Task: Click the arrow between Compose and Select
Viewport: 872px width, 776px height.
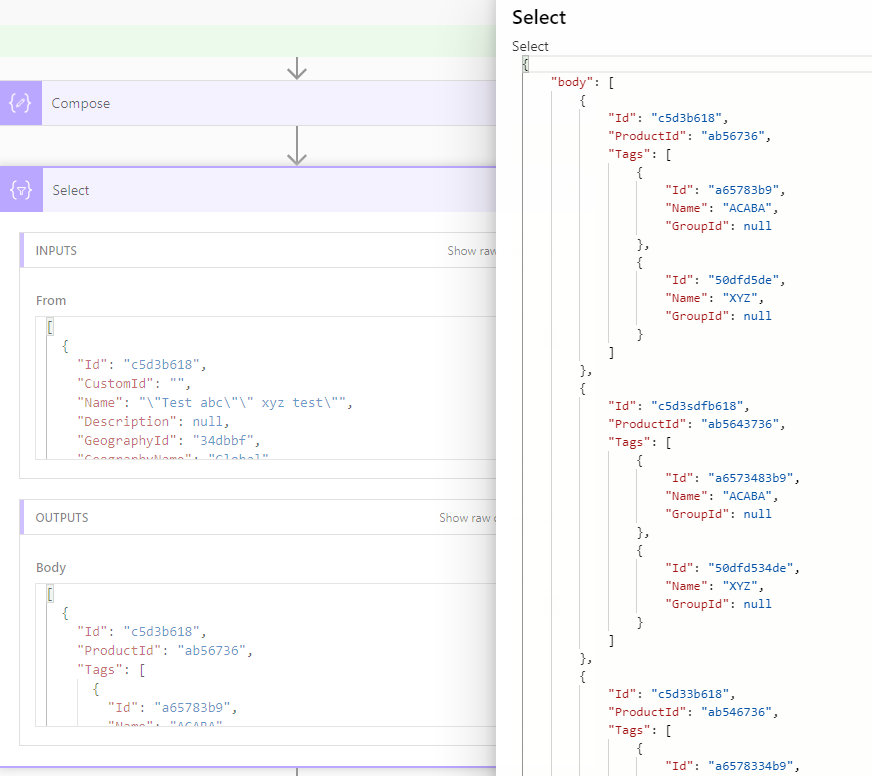Action: (x=296, y=146)
